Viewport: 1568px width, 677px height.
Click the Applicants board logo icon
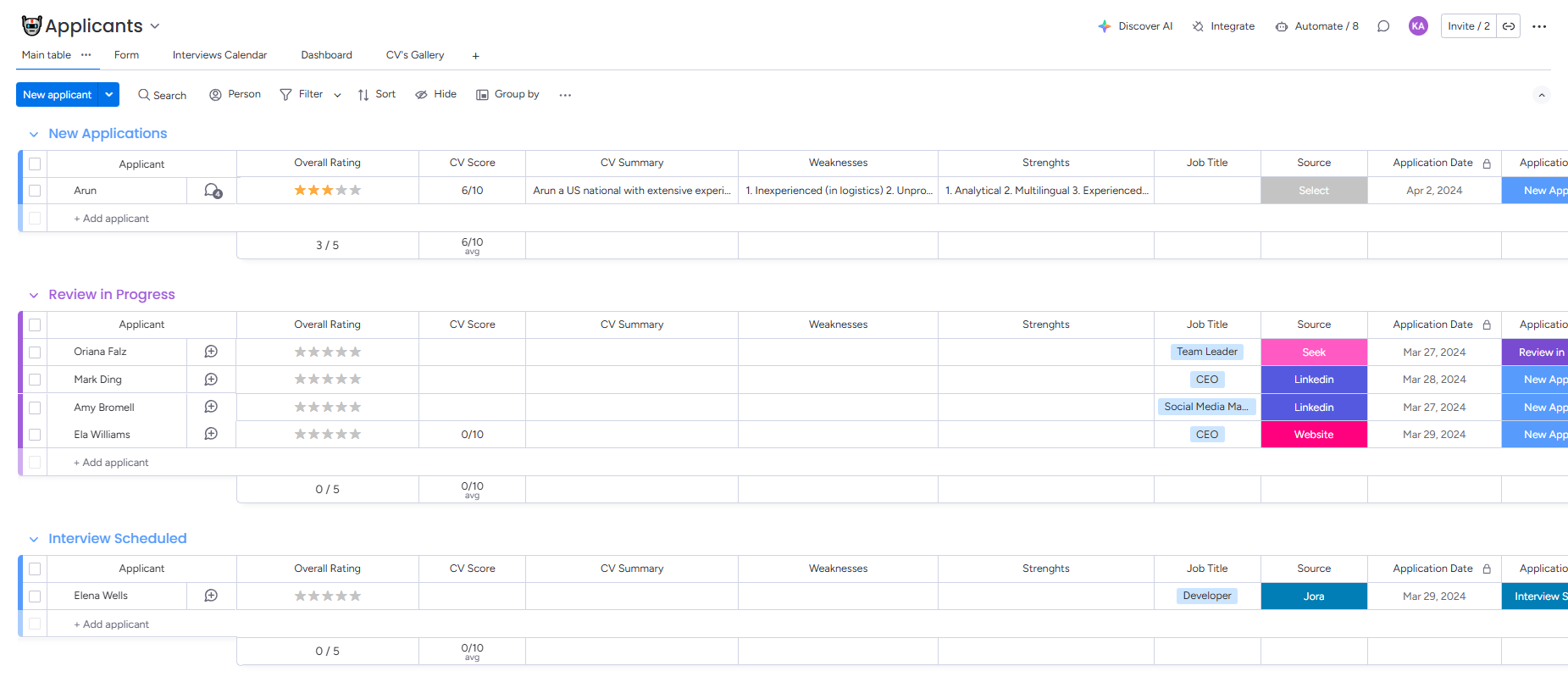[x=31, y=26]
